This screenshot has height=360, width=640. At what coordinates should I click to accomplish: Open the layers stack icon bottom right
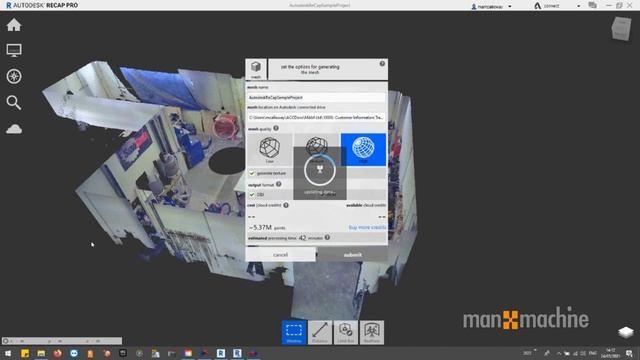626,332
